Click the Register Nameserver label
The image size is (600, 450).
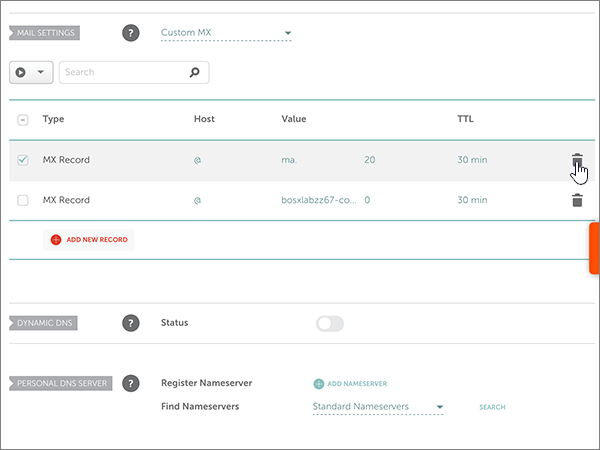click(207, 383)
